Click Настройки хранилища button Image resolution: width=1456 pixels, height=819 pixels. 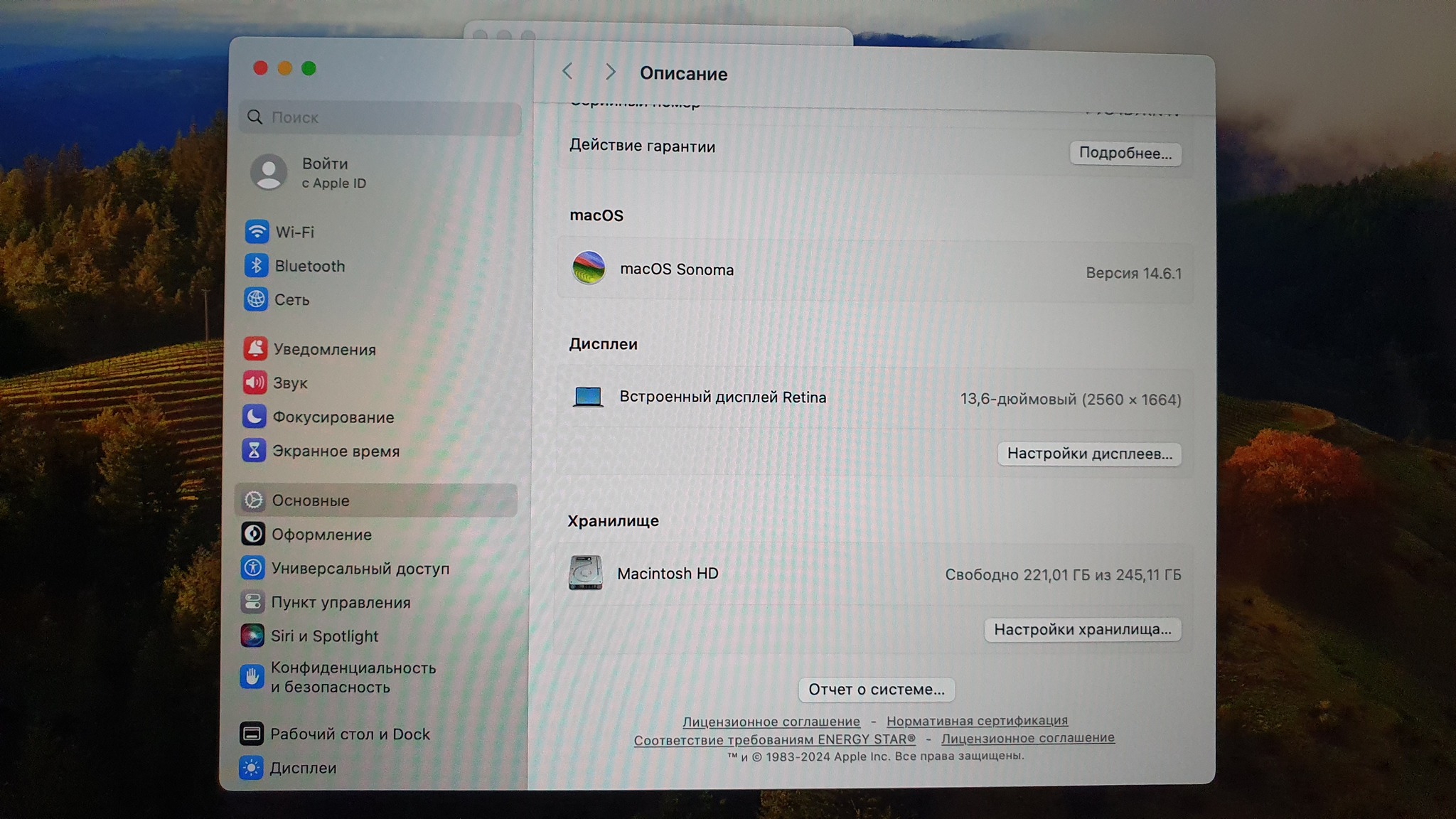pyautogui.click(x=1082, y=629)
